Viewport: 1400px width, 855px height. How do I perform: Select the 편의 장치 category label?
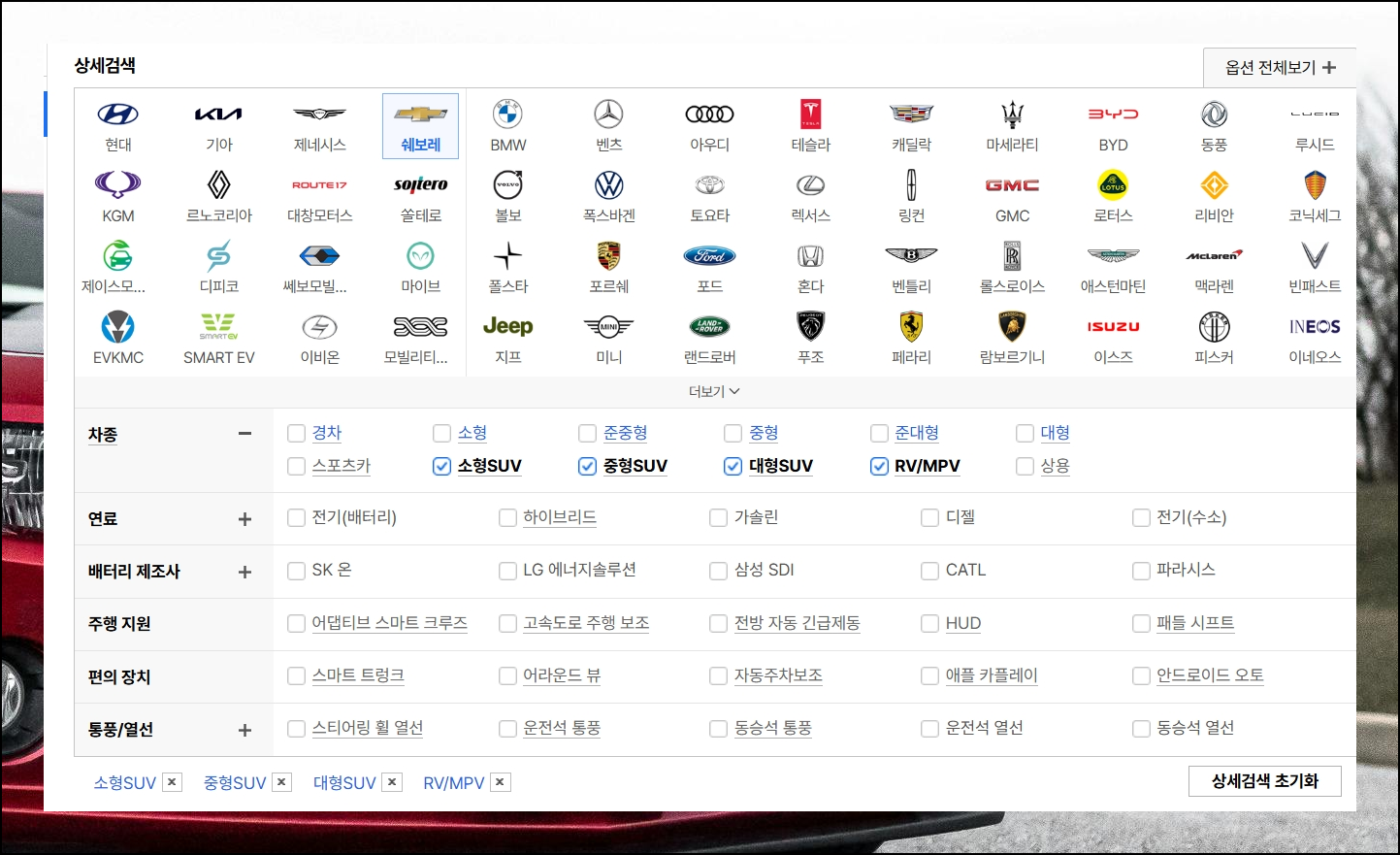click(x=119, y=676)
